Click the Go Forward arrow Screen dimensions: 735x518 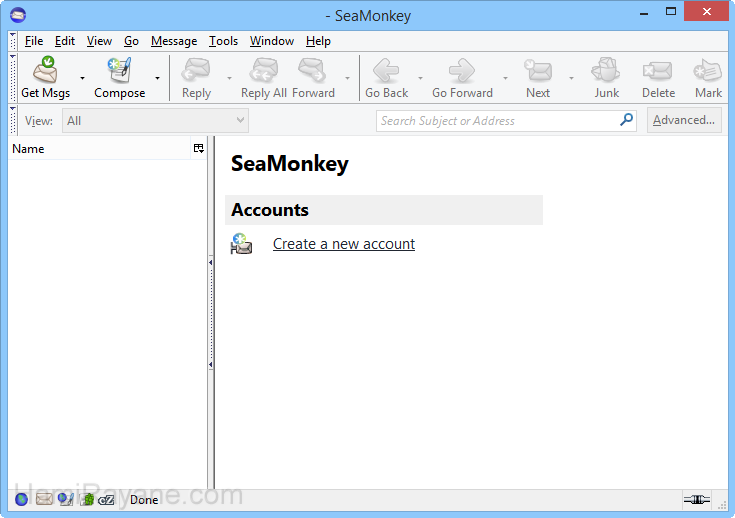point(462,71)
